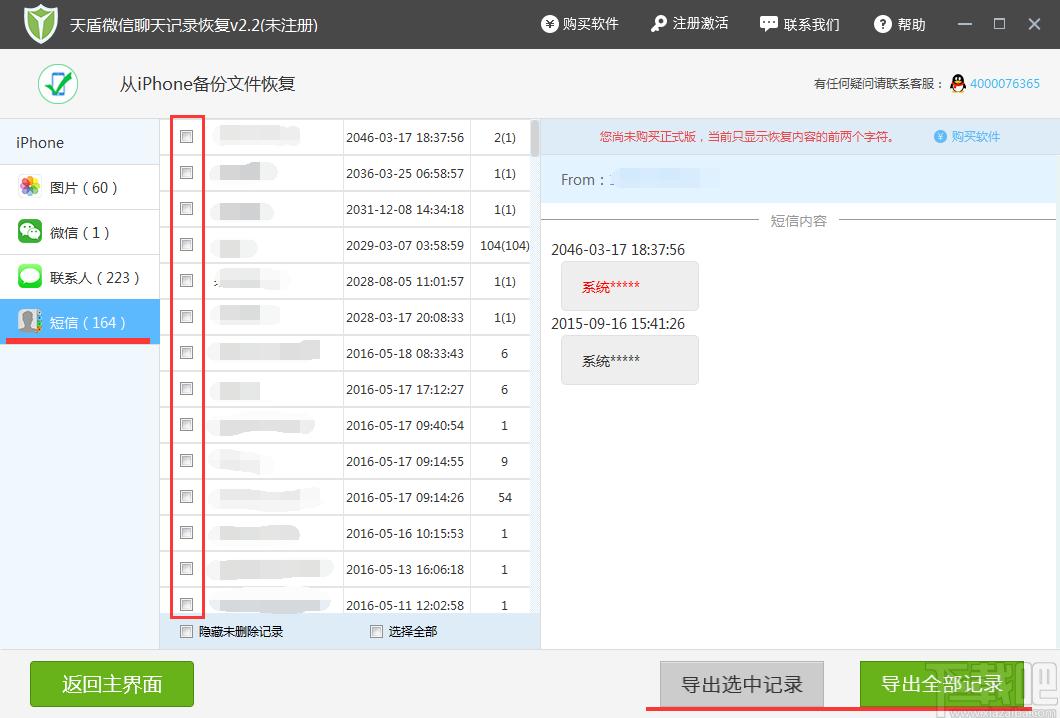Click the green shield app logo
Image resolution: width=1060 pixels, height=718 pixels.
click(41, 24)
